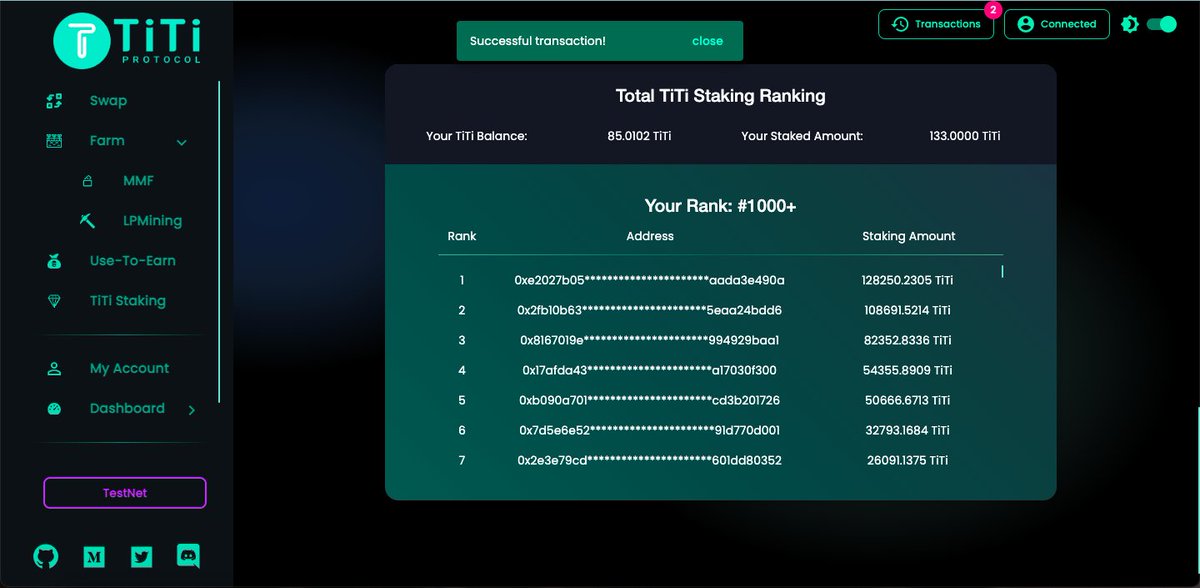The image size is (1200, 588).
Task: Select address 0xb090a701…cd3b201726 in rank 5
Action: coord(650,400)
